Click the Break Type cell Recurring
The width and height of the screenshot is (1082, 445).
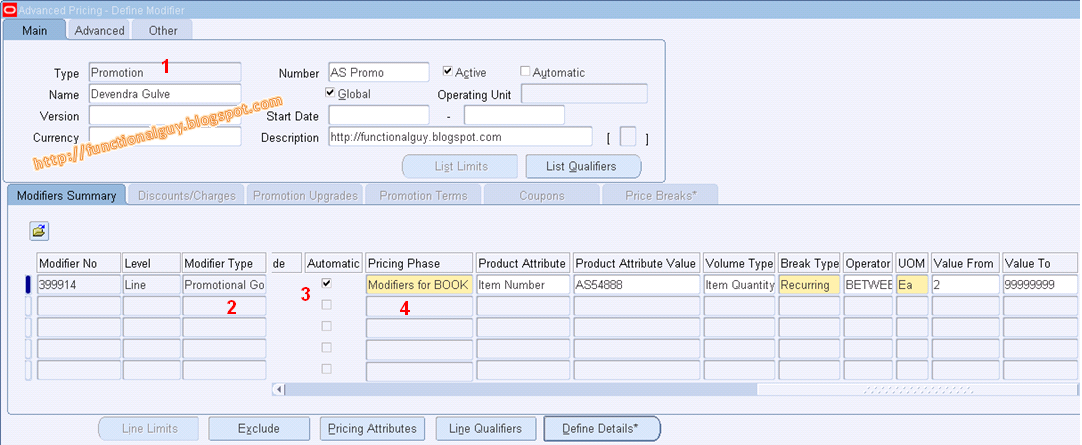(809, 284)
